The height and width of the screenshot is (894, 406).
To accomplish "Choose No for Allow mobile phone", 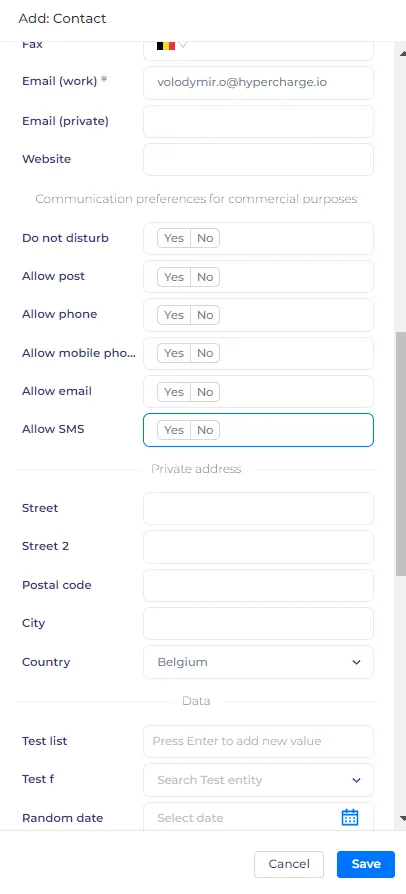I will click(205, 353).
